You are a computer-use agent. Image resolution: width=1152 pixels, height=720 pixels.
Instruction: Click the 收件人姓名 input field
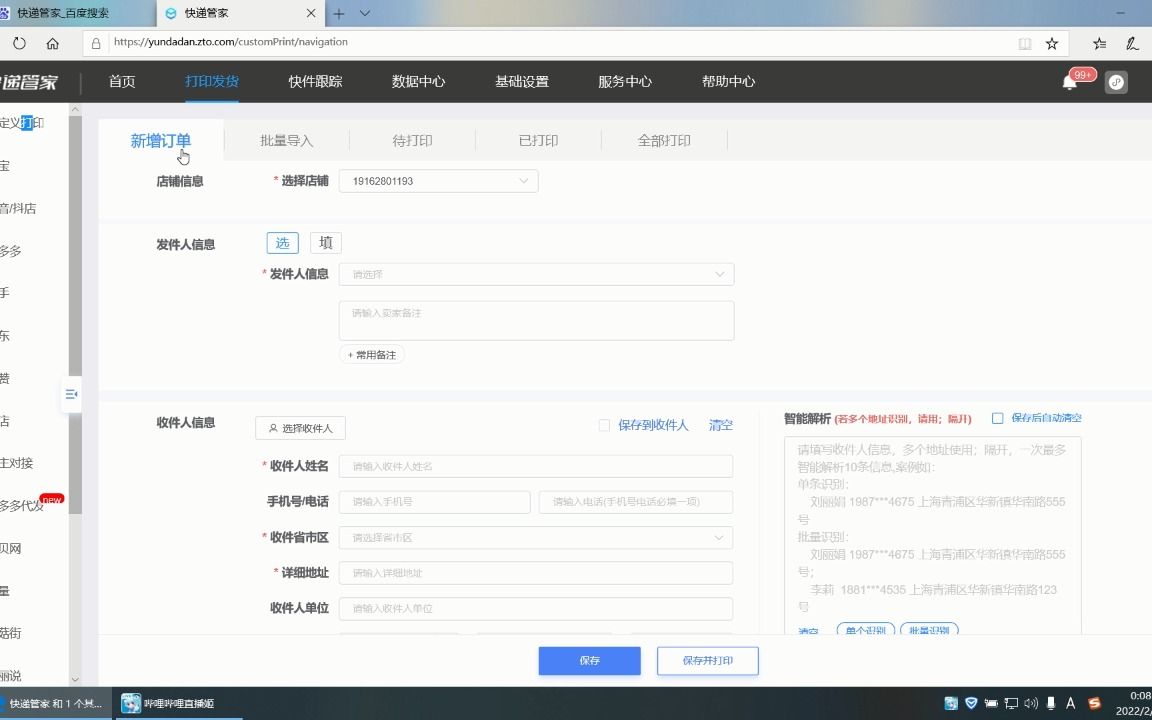click(x=536, y=466)
